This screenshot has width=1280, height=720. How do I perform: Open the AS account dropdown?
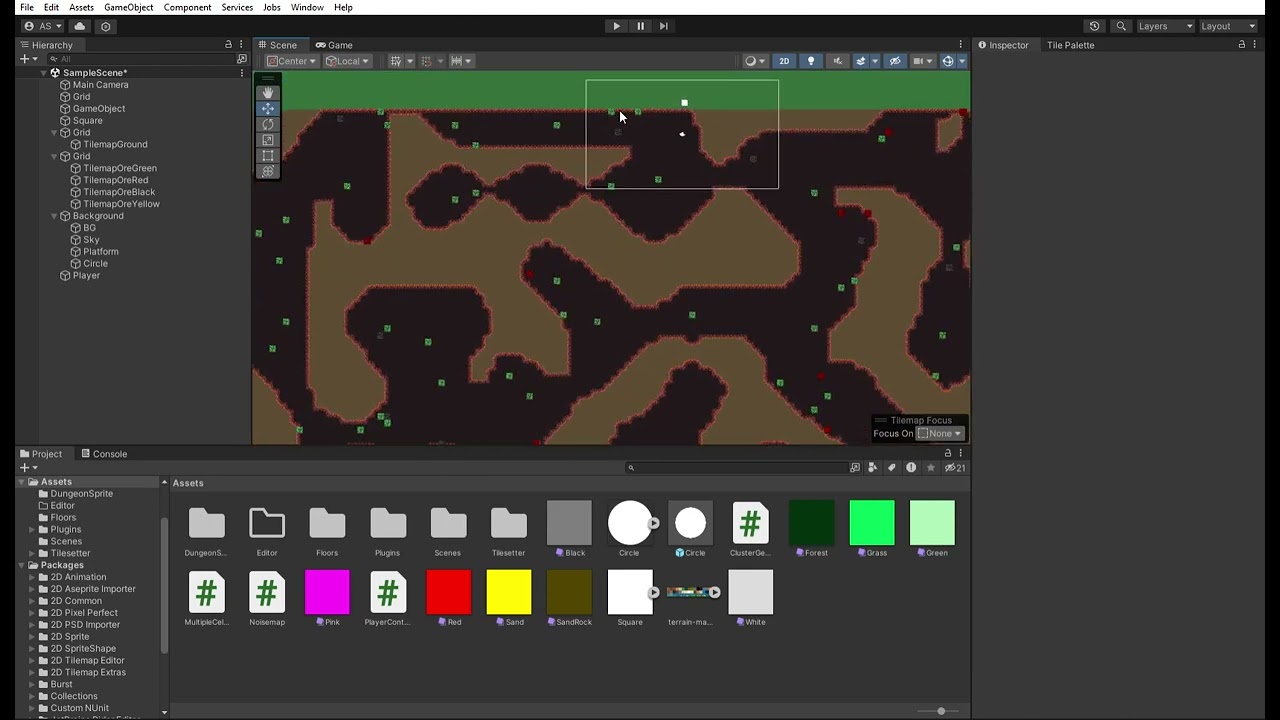tap(42, 26)
